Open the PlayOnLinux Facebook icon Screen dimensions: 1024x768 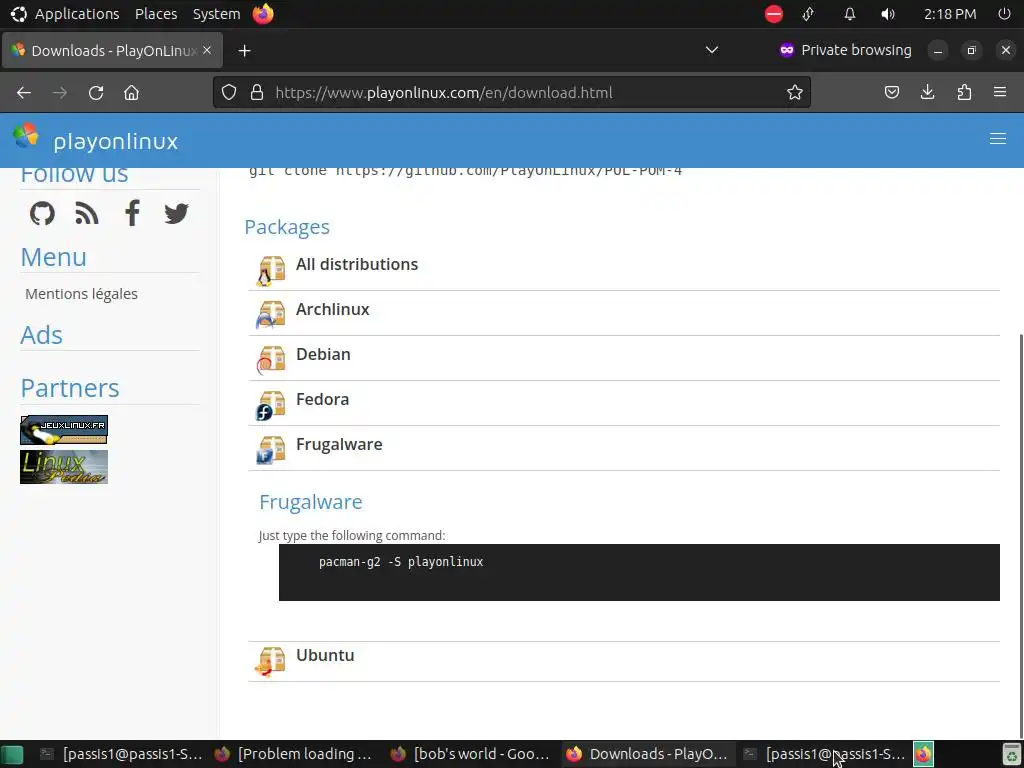pyautogui.click(x=132, y=214)
